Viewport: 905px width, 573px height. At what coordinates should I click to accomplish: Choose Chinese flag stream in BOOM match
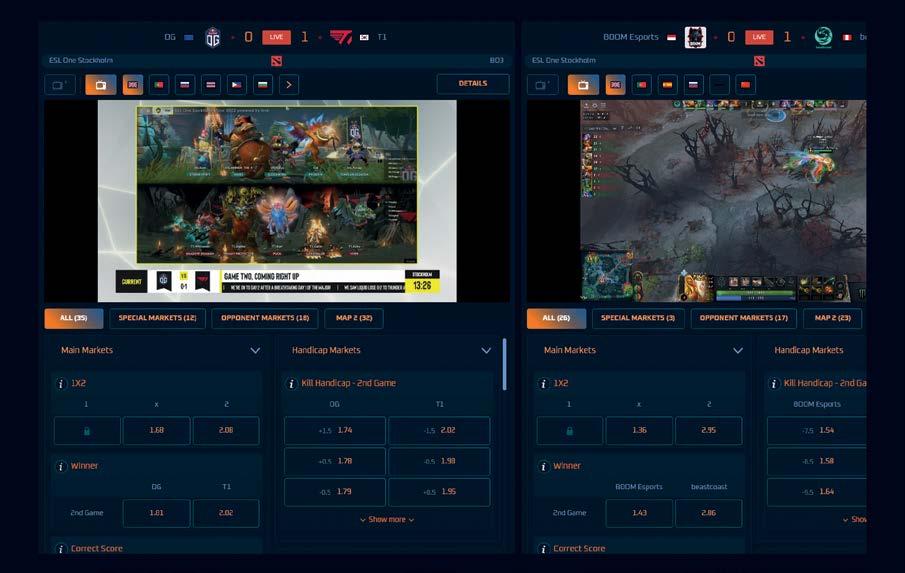[x=745, y=85]
